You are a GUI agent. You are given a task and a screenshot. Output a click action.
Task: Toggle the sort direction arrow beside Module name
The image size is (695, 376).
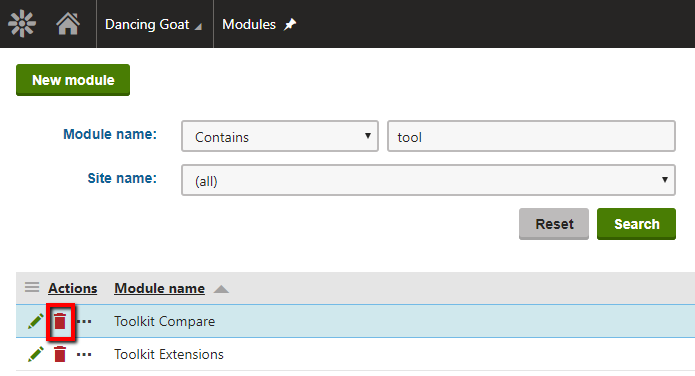[221, 289]
